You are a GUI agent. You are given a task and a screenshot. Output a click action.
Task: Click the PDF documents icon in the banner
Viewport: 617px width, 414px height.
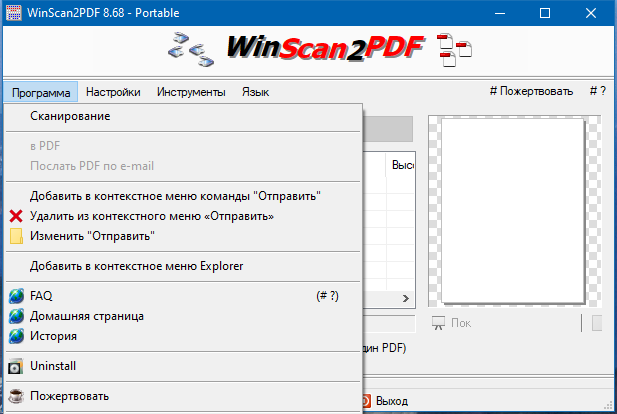[454, 50]
